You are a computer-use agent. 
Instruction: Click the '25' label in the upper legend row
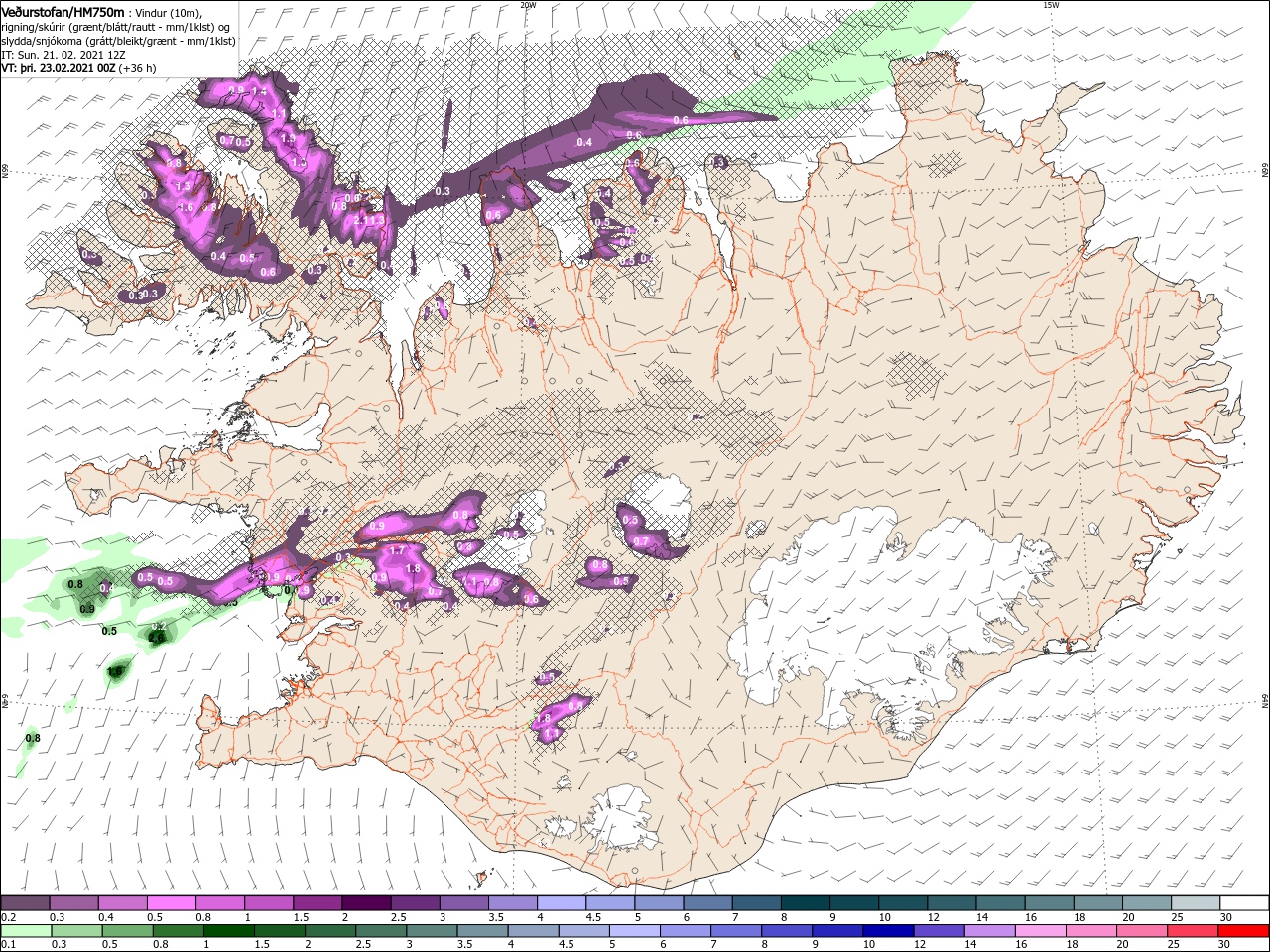1176,917
